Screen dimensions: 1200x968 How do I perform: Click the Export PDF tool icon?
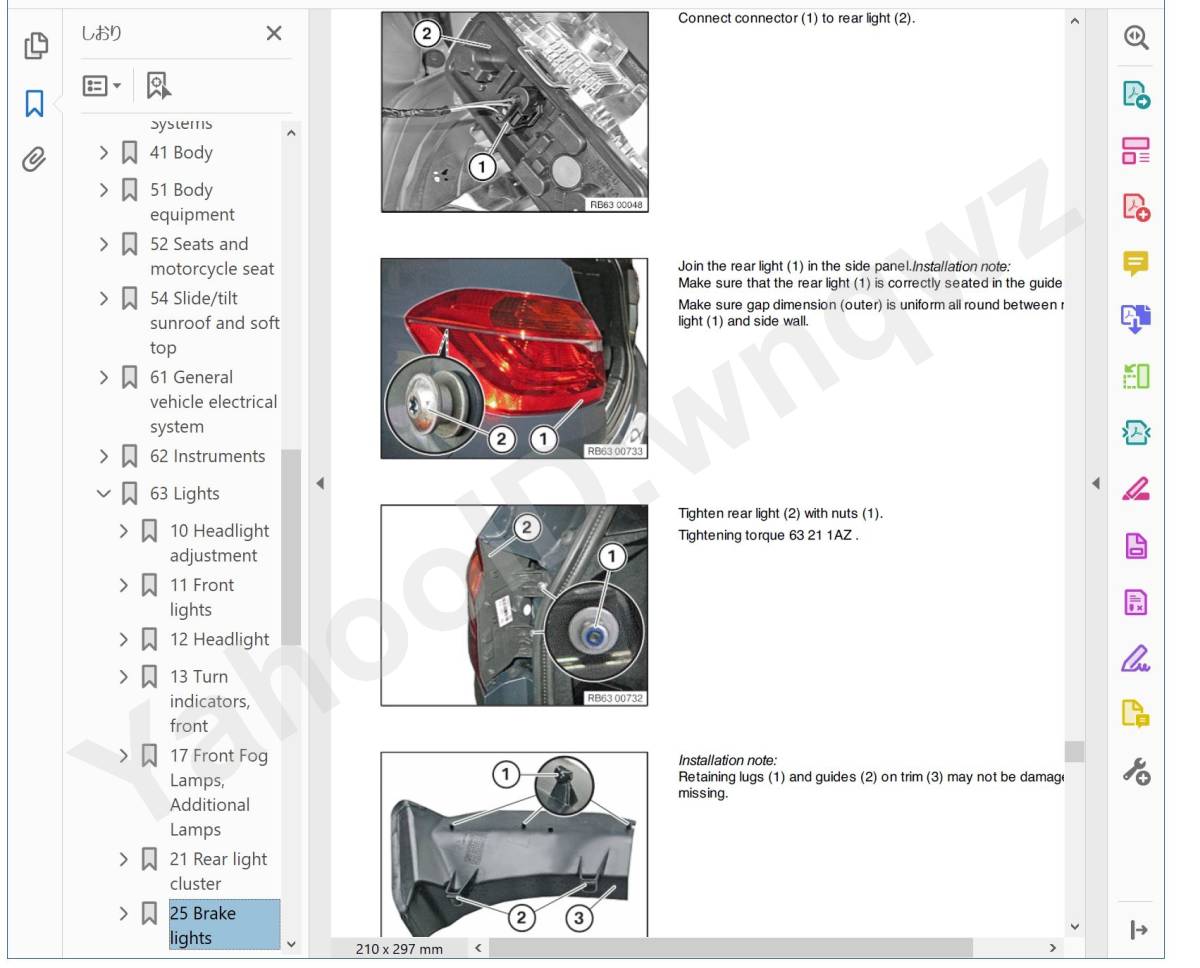[x=1136, y=94]
